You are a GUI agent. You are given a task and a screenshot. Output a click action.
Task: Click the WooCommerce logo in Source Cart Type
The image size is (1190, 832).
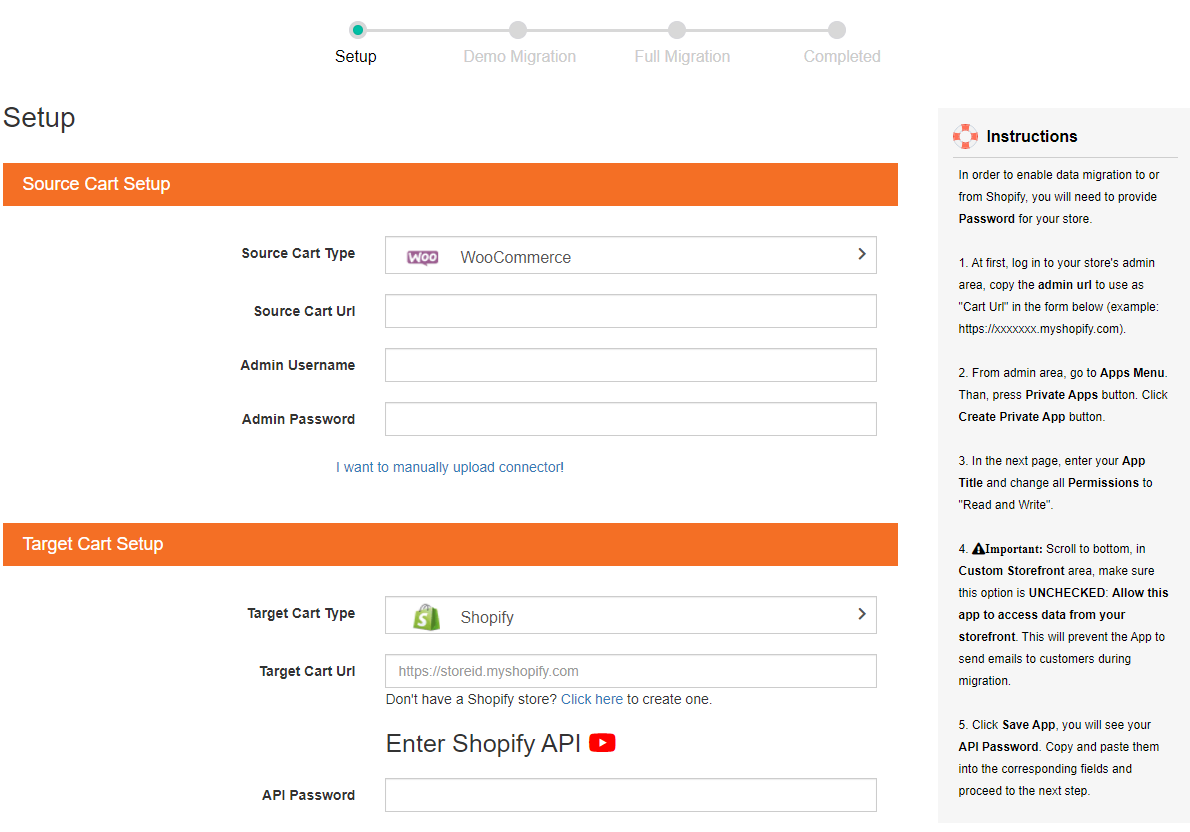coord(423,257)
